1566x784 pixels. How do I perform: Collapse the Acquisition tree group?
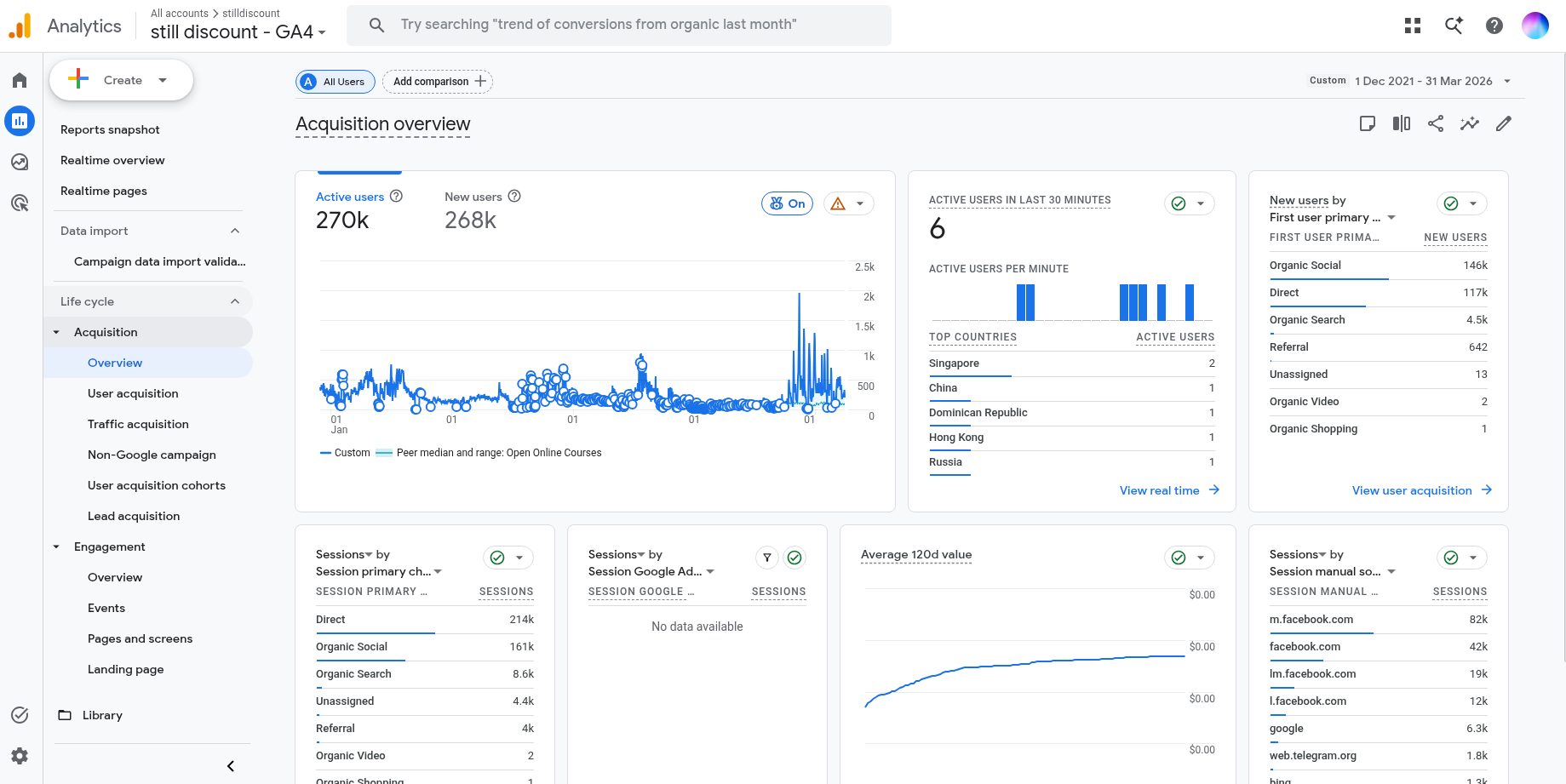coord(57,332)
